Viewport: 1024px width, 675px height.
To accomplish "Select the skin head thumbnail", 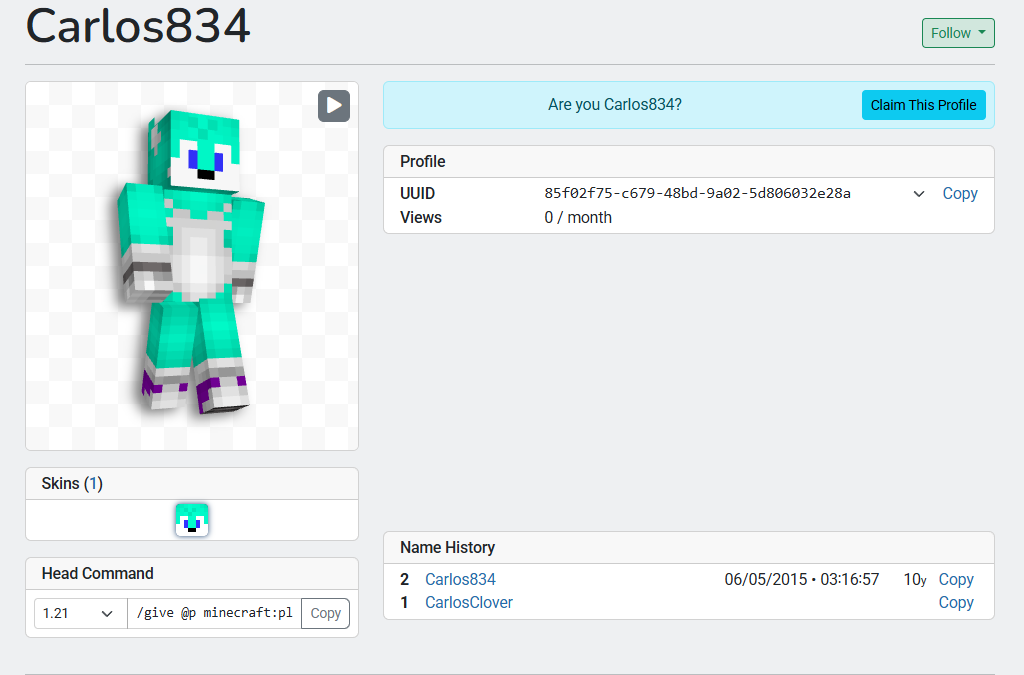I will (x=192, y=520).
